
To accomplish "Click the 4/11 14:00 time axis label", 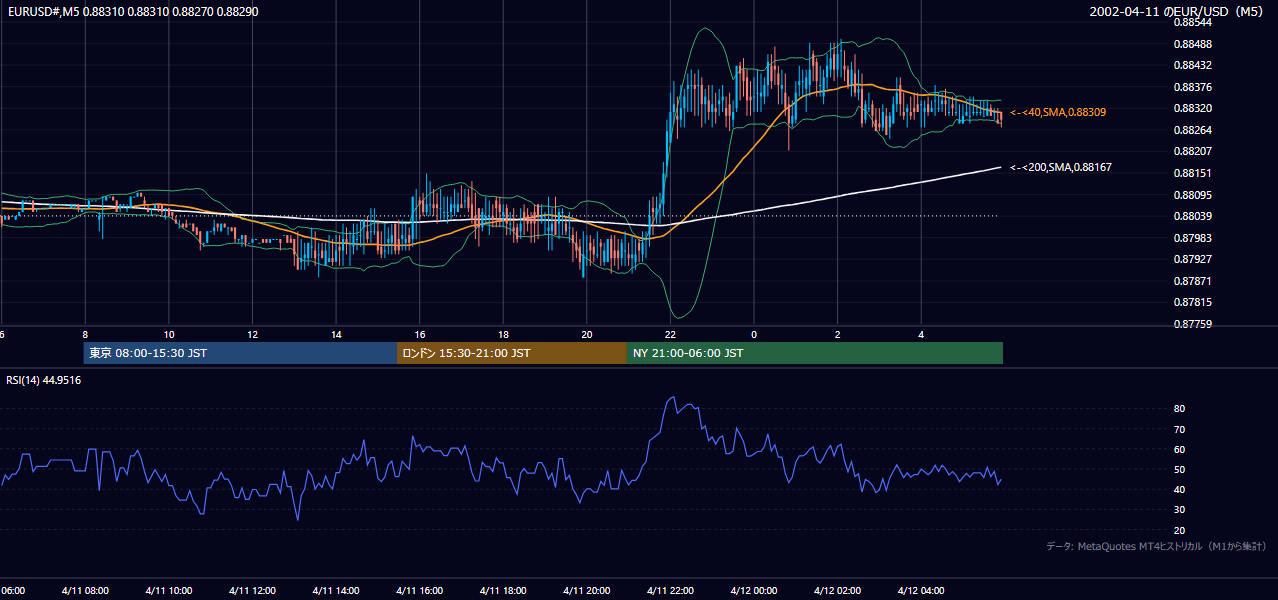I will pos(335,590).
